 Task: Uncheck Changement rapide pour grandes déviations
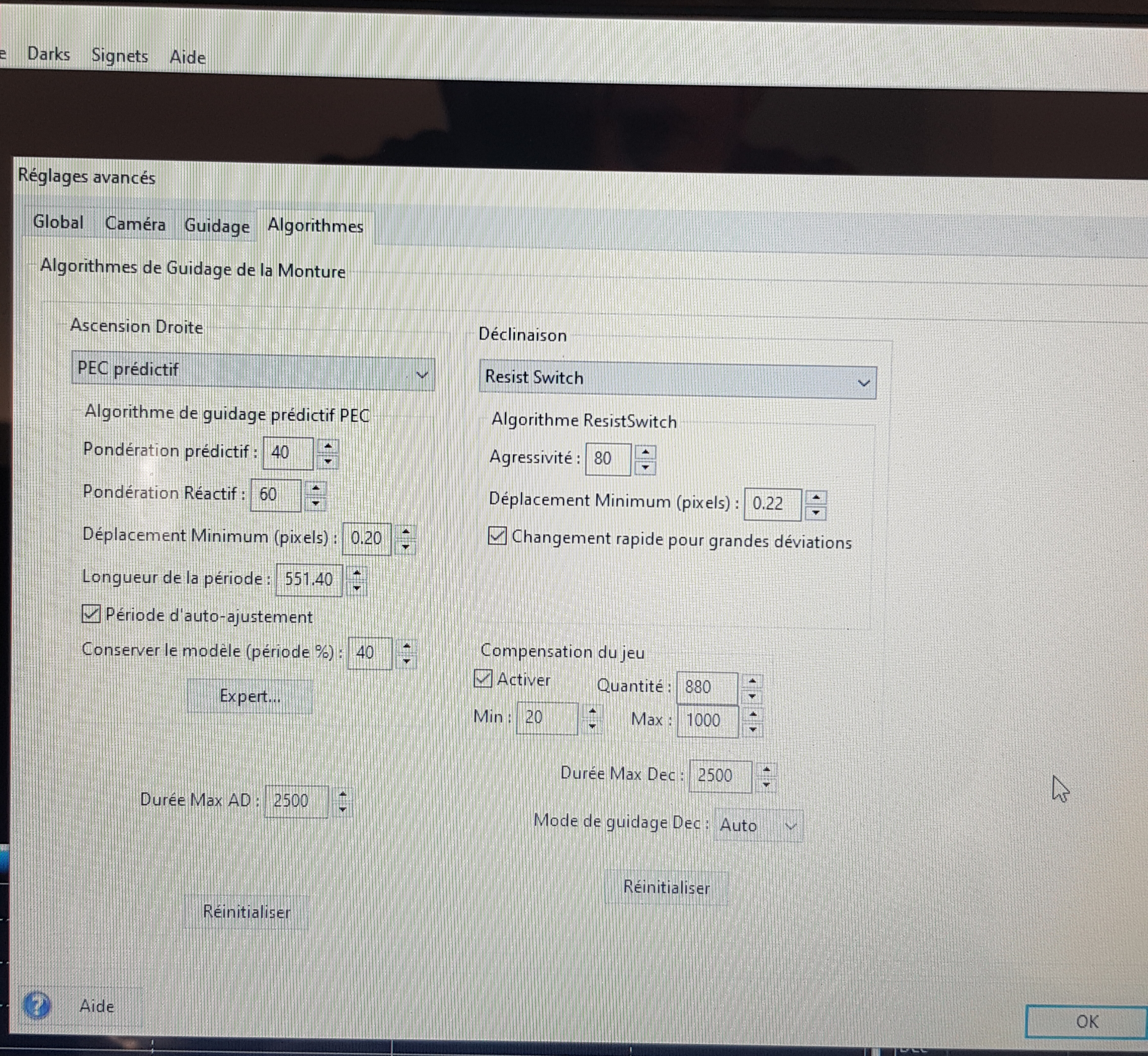(x=497, y=536)
